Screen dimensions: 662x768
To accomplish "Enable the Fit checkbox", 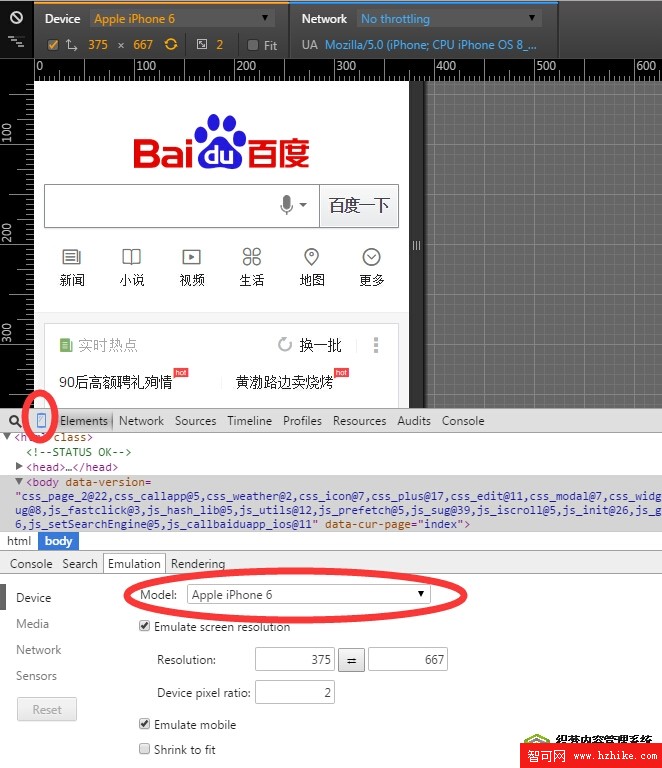I will [x=253, y=45].
